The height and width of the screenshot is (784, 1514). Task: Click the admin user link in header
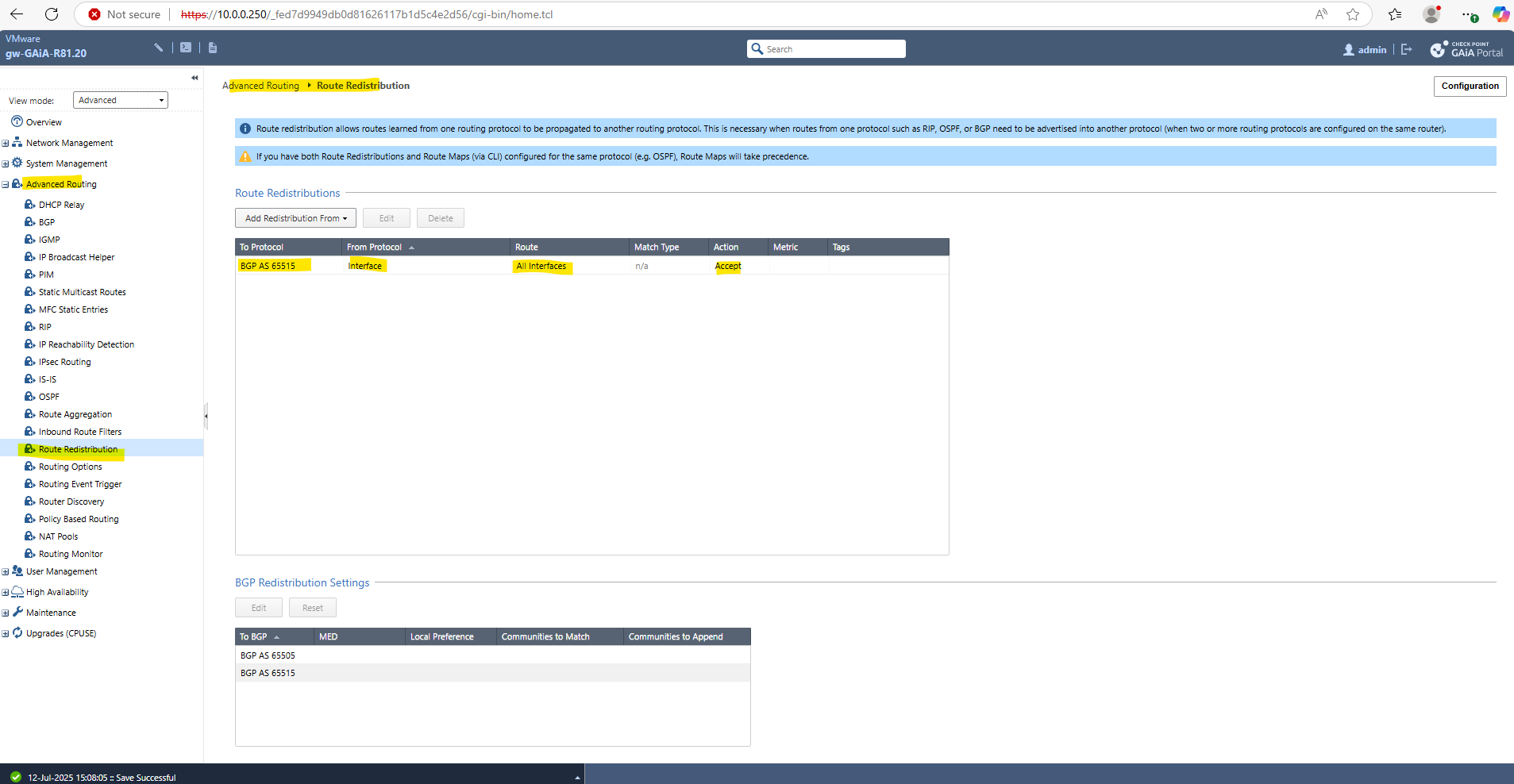pyautogui.click(x=1365, y=49)
